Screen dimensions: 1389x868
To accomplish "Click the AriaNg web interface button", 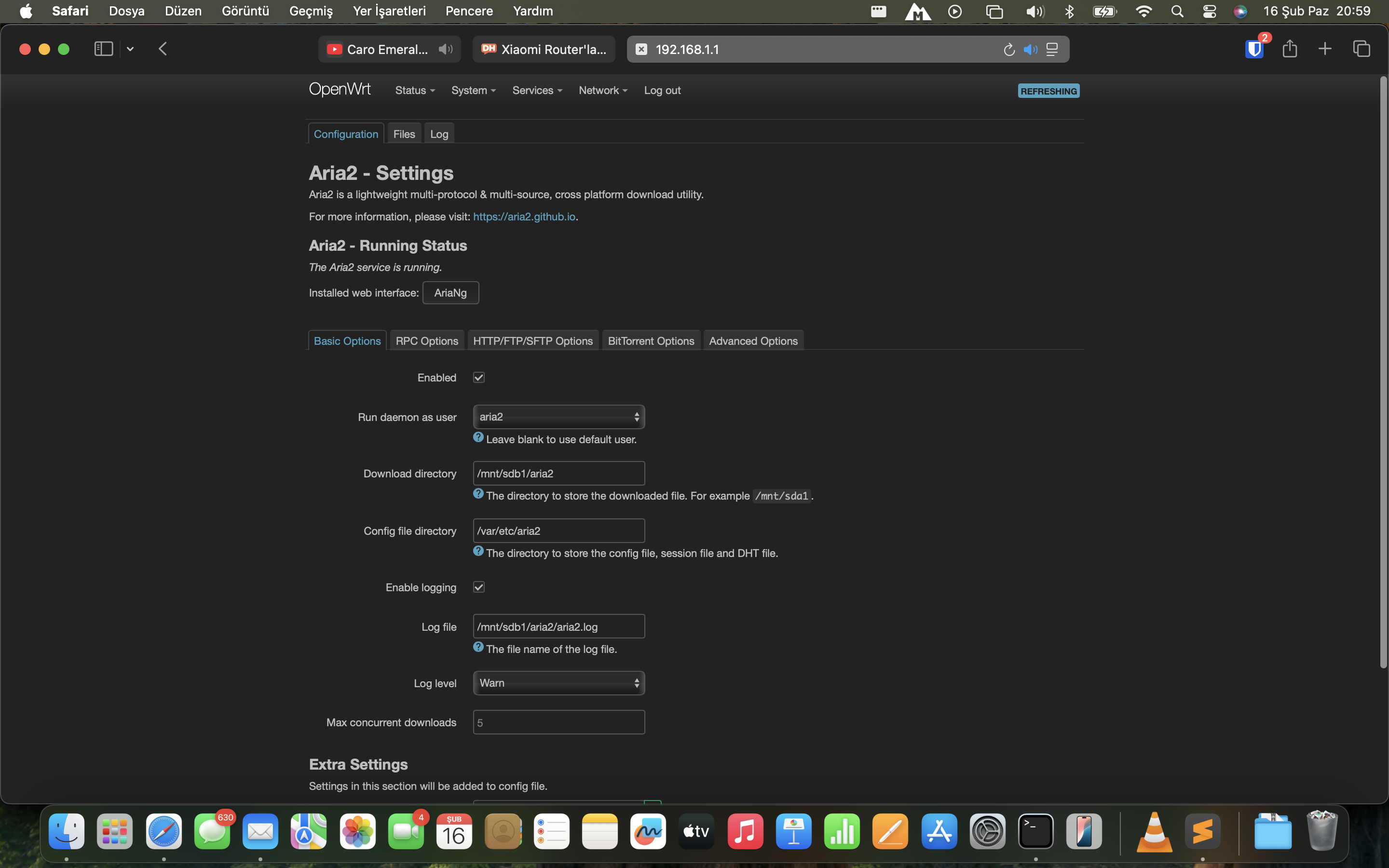I will (x=450, y=293).
